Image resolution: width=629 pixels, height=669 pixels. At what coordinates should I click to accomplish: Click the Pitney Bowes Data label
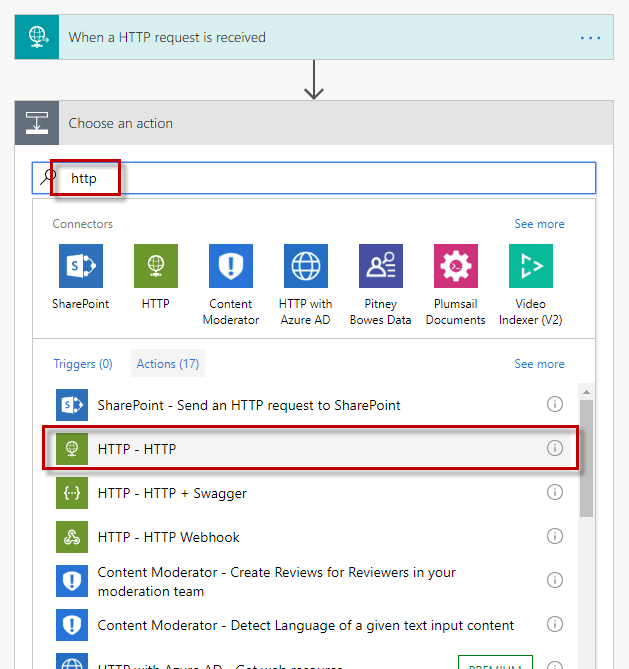tap(381, 312)
